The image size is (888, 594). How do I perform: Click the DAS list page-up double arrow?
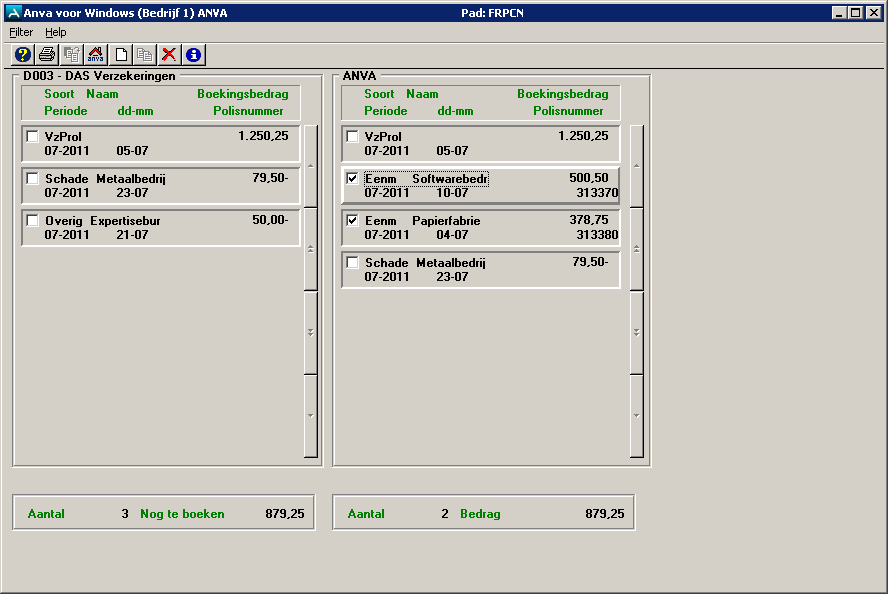[310, 249]
